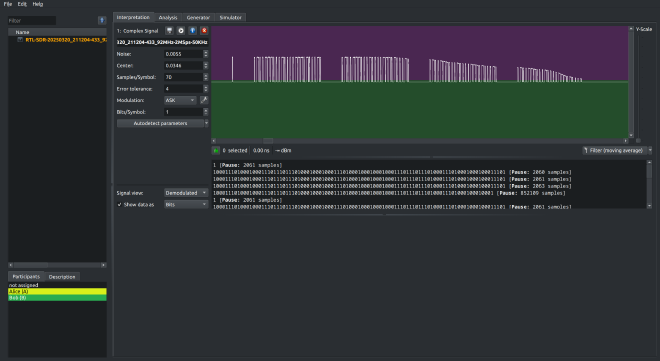Click the signal view horizontal scrollbar thumb
Screen dimensions: 660x361
pos(268,141)
